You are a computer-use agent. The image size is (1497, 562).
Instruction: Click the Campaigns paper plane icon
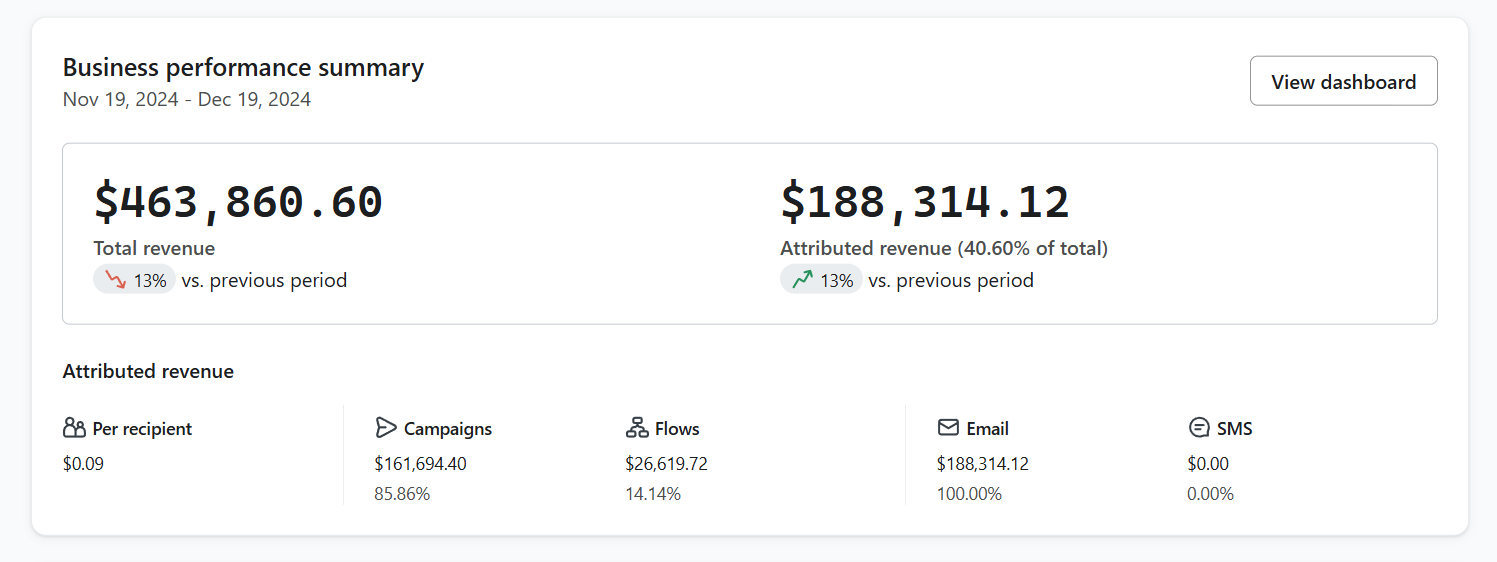pyautogui.click(x=386, y=428)
